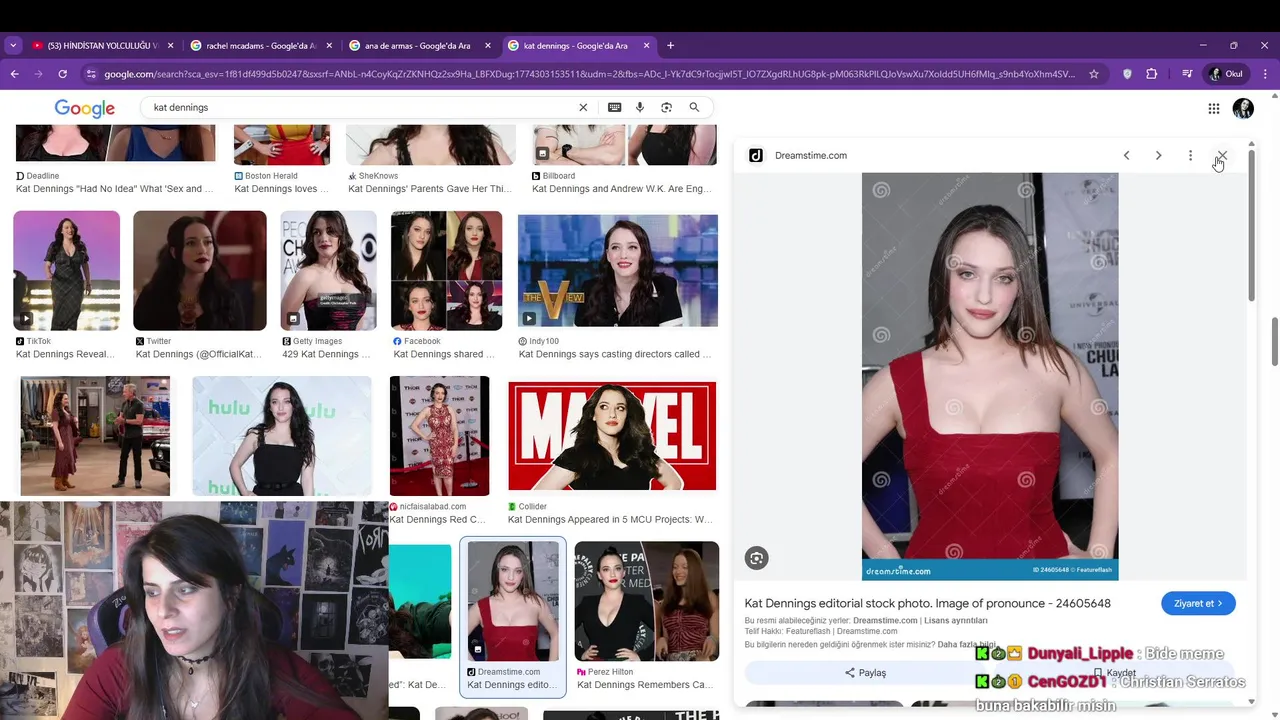1280x720 pixels.
Task: Open the Getty Images 429 Kat Dennings thumbnail
Action: (x=328, y=270)
